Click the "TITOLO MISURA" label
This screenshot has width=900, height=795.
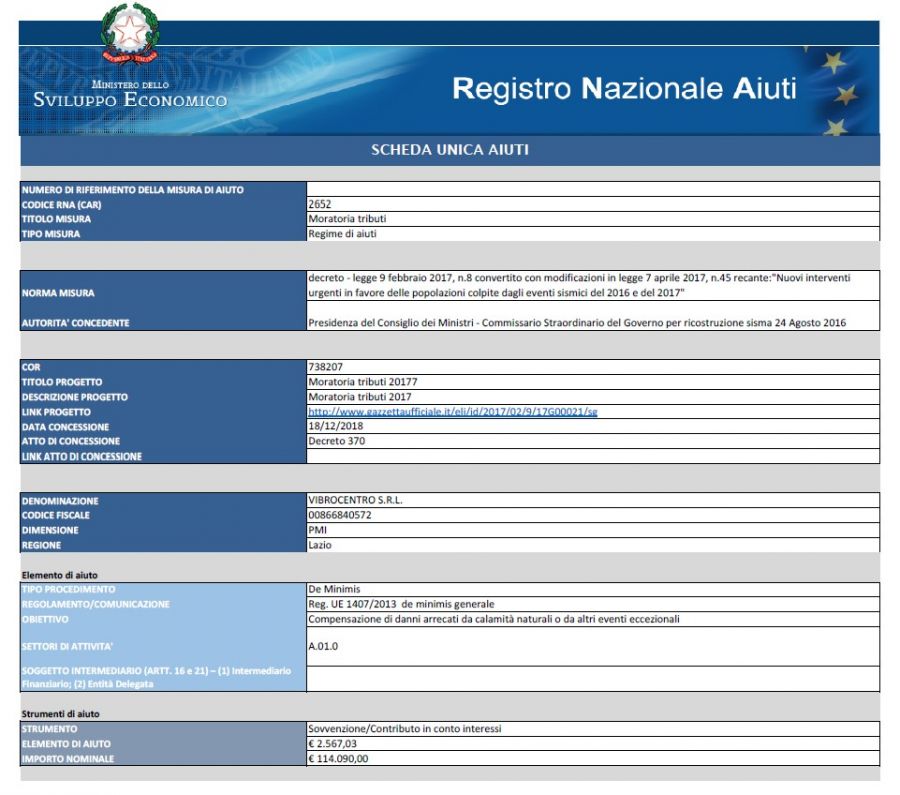[56, 219]
